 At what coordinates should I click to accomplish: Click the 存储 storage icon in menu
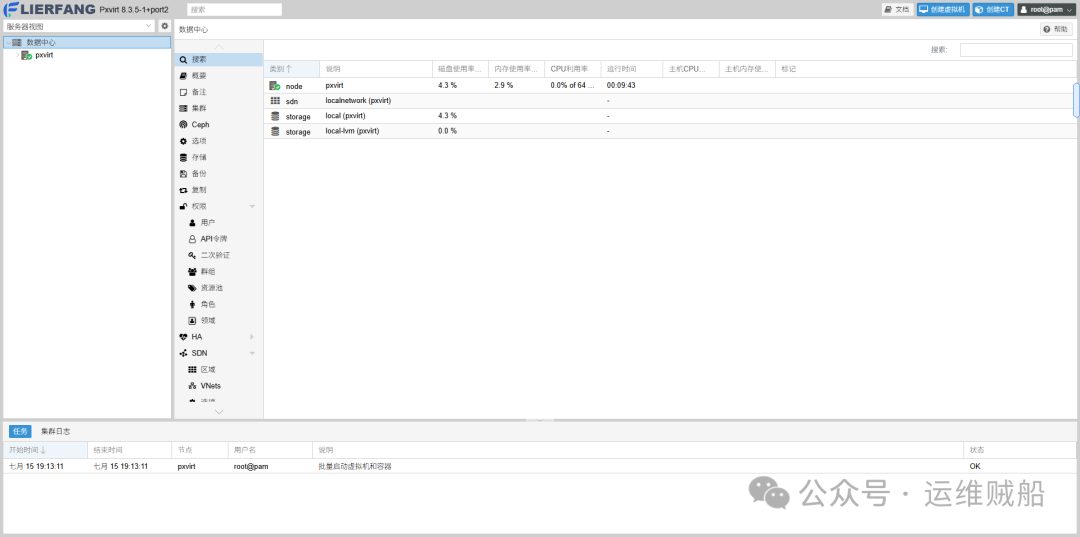point(183,158)
